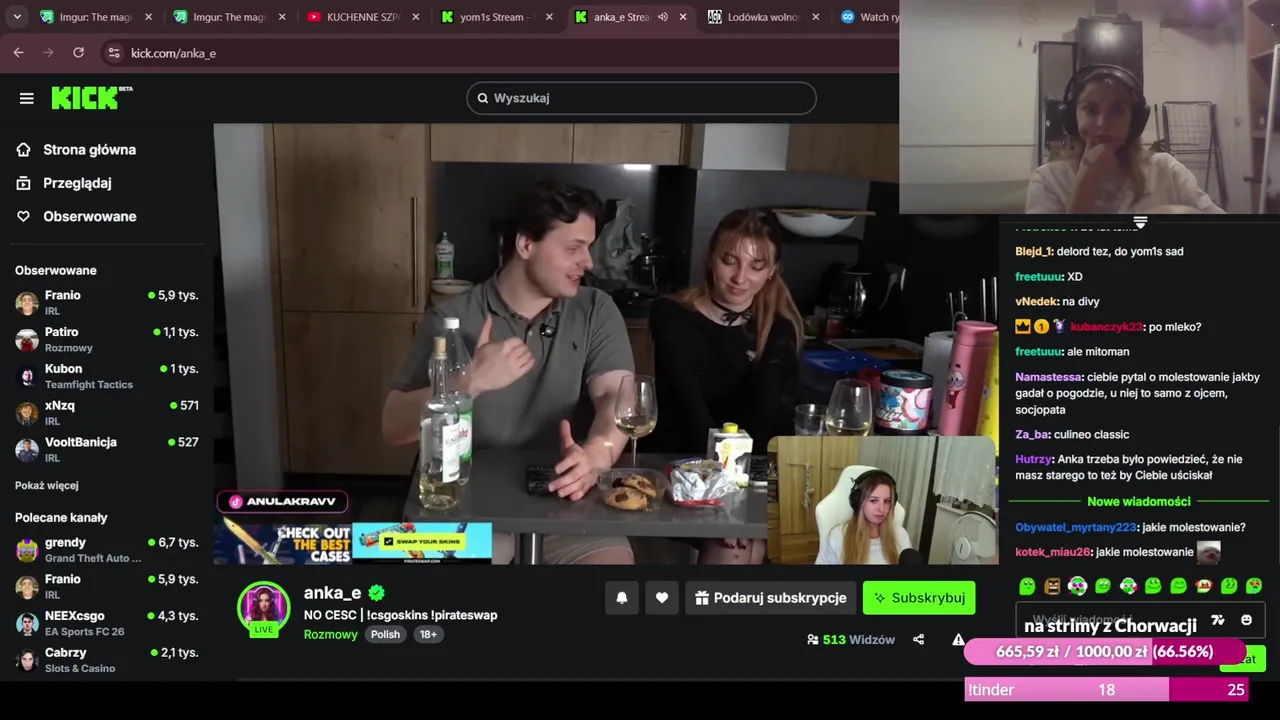The width and height of the screenshot is (1280, 720).
Task: Close the yom1s Stream tab
Action: click(549, 17)
